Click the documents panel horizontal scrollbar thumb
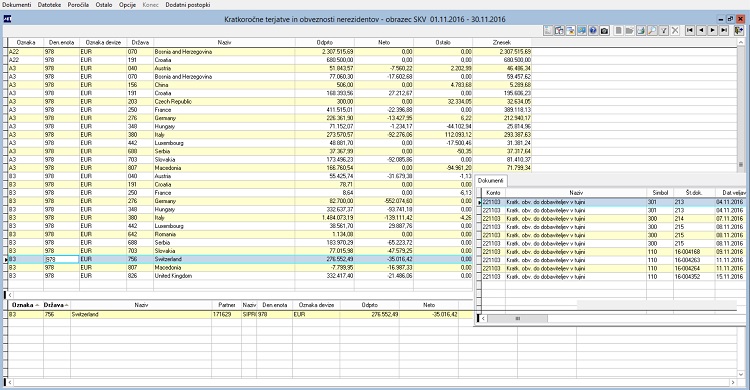The width and height of the screenshot is (750, 390). point(518,319)
